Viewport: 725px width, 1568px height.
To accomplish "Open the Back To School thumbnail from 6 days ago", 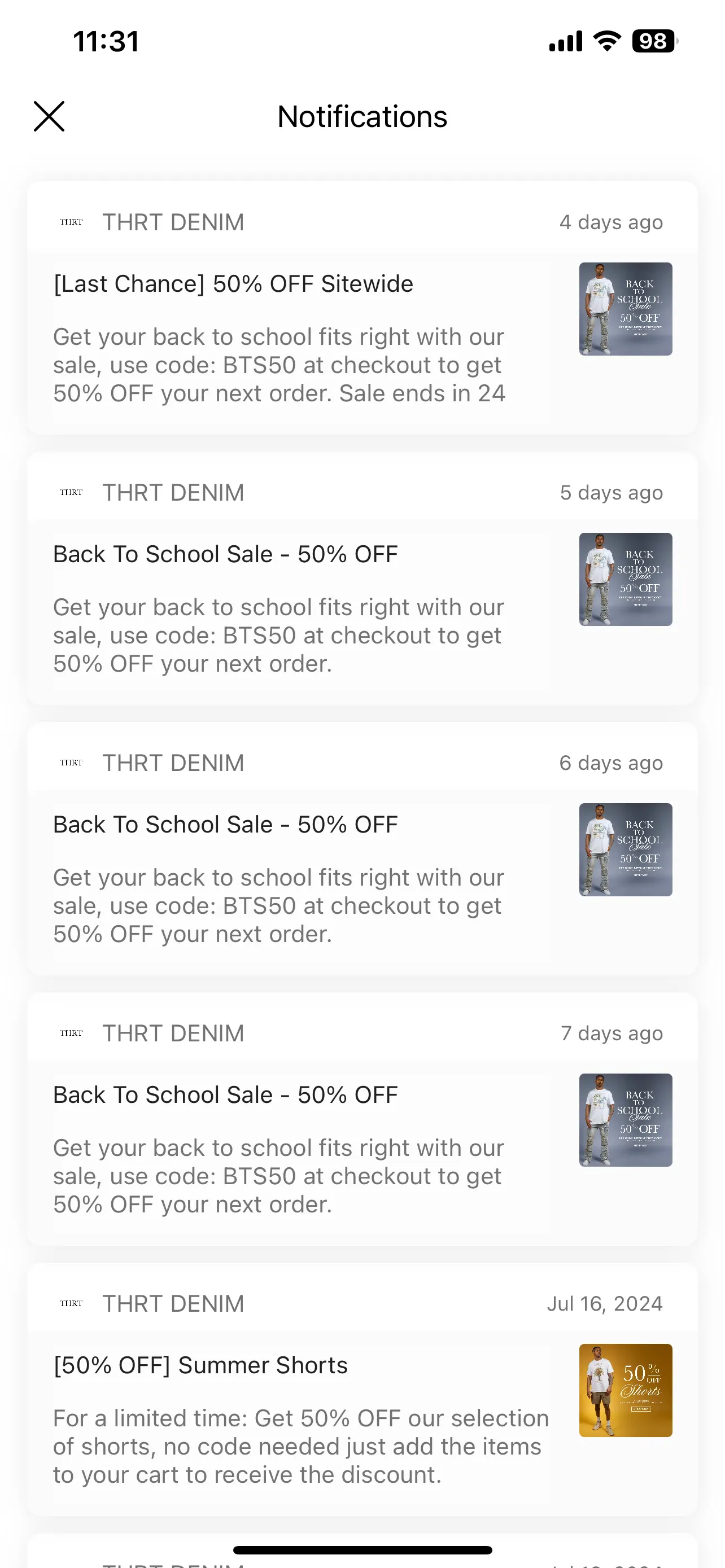I will [625, 849].
